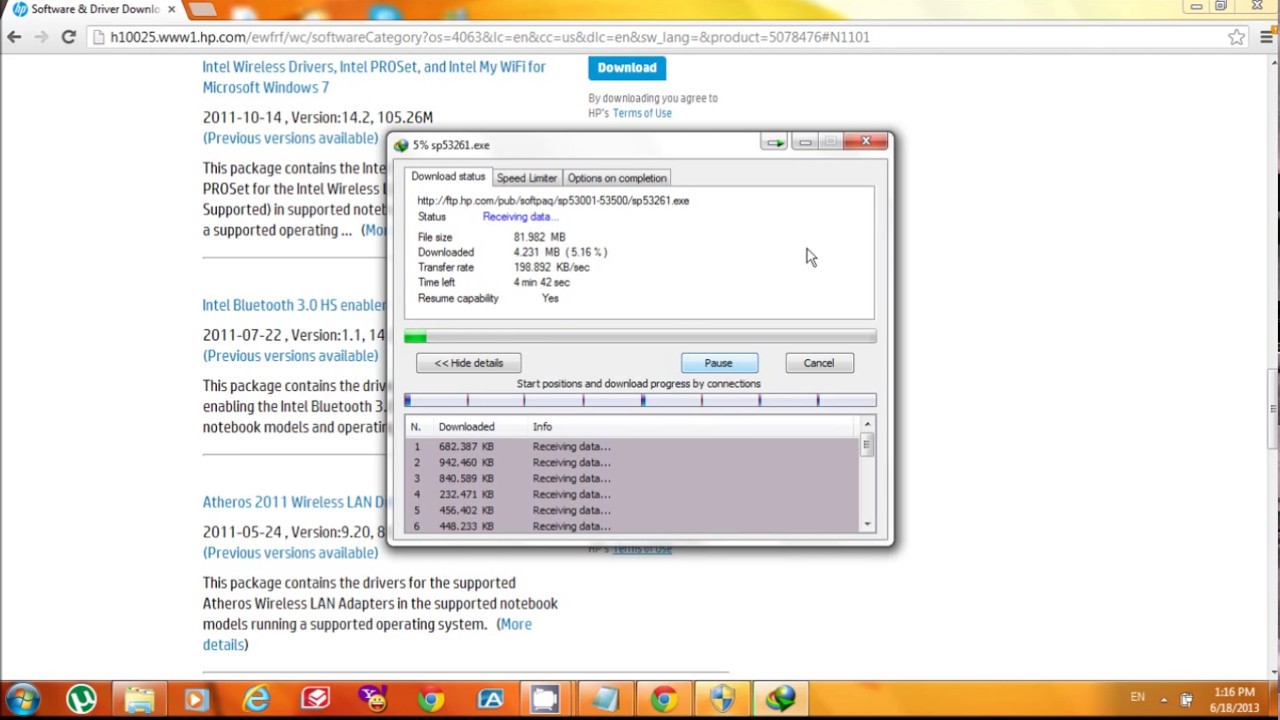Open the Windows security shield taskbar item
The width and height of the screenshot is (1280, 720).
click(x=722, y=699)
